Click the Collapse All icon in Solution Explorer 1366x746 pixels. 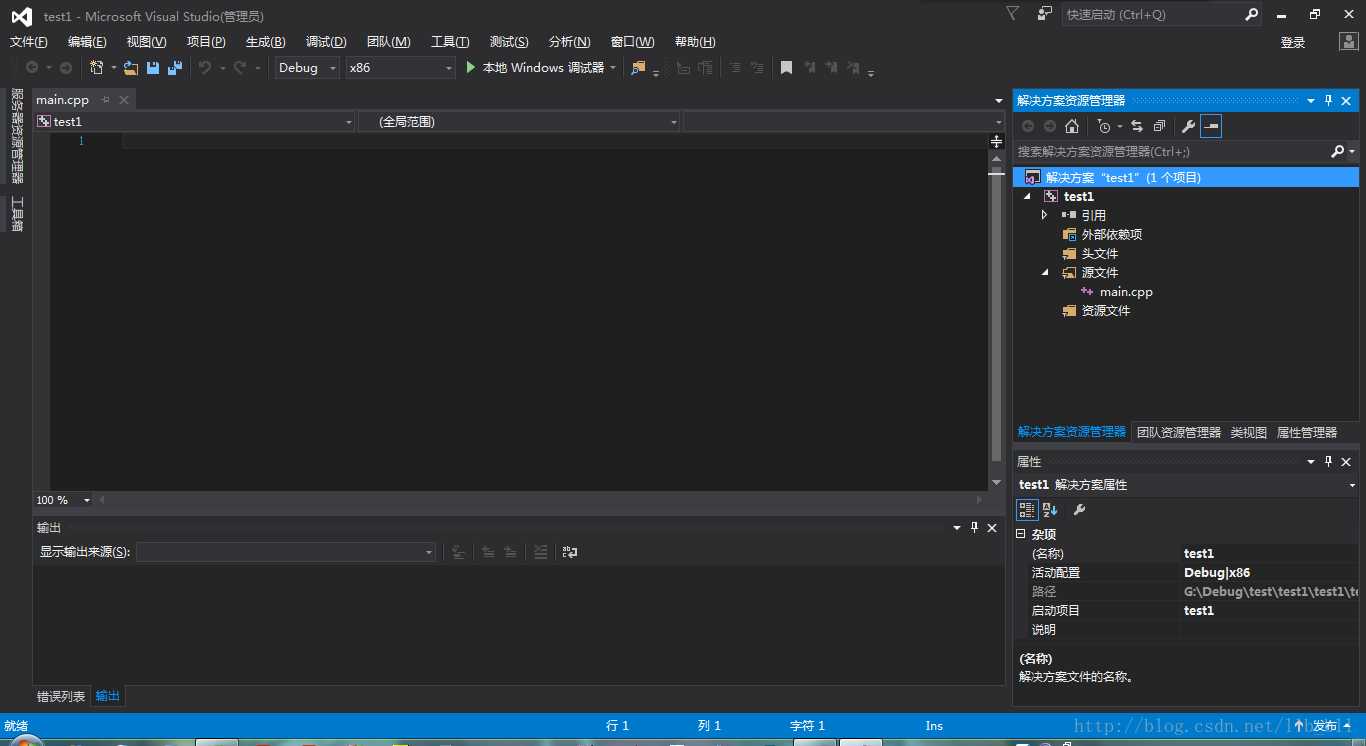pyautogui.click(x=1159, y=126)
